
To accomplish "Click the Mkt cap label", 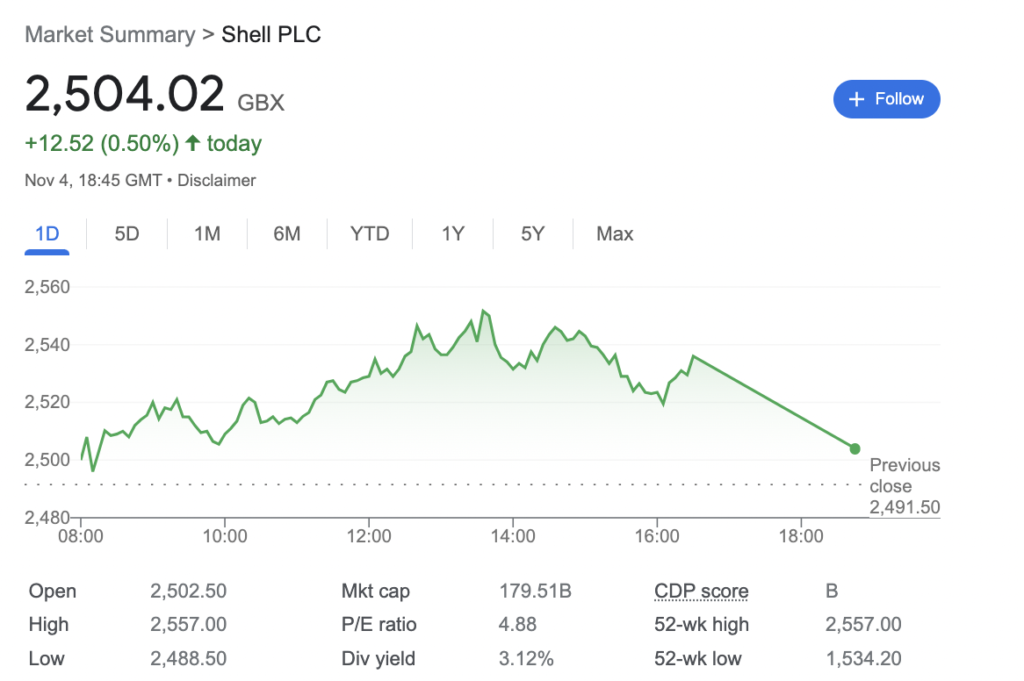I will click(376, 591).
